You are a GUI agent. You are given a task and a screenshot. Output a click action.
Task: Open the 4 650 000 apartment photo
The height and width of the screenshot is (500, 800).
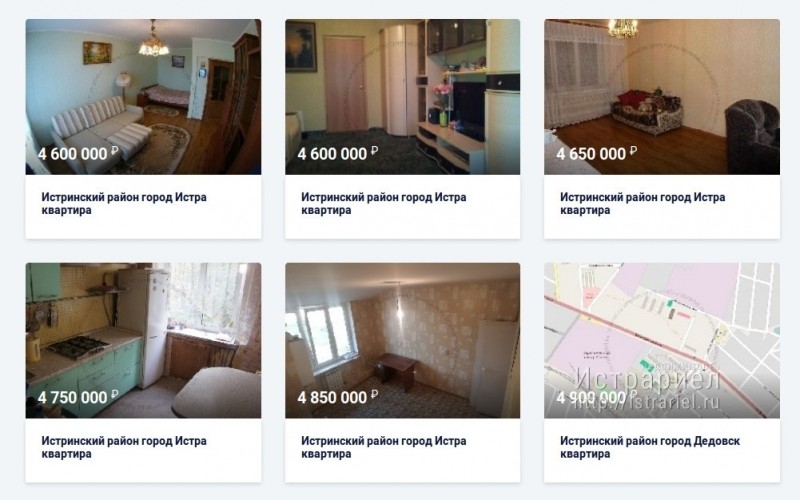pos(662,96)
